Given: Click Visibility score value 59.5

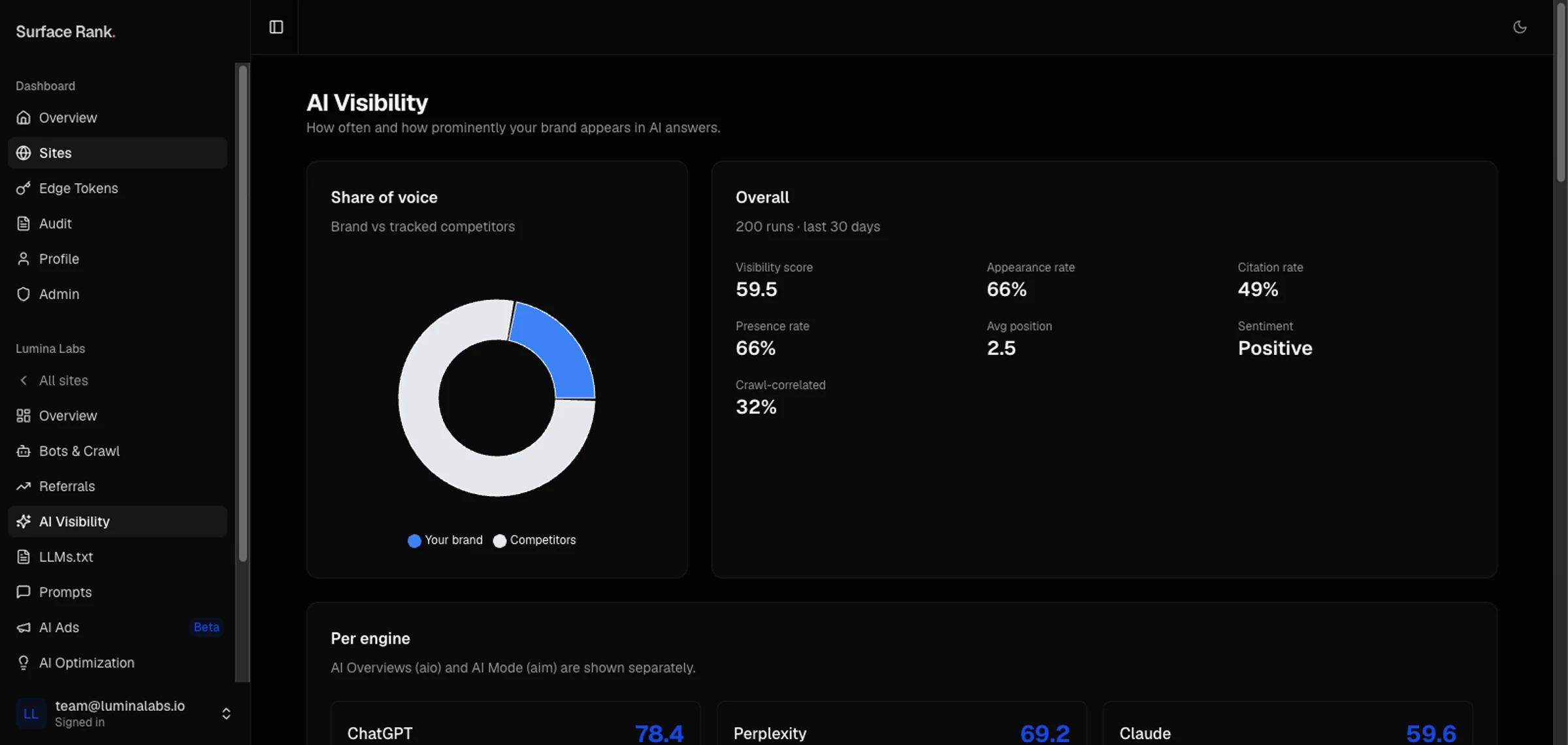Looking at the screenshot, I should (757, 290).
